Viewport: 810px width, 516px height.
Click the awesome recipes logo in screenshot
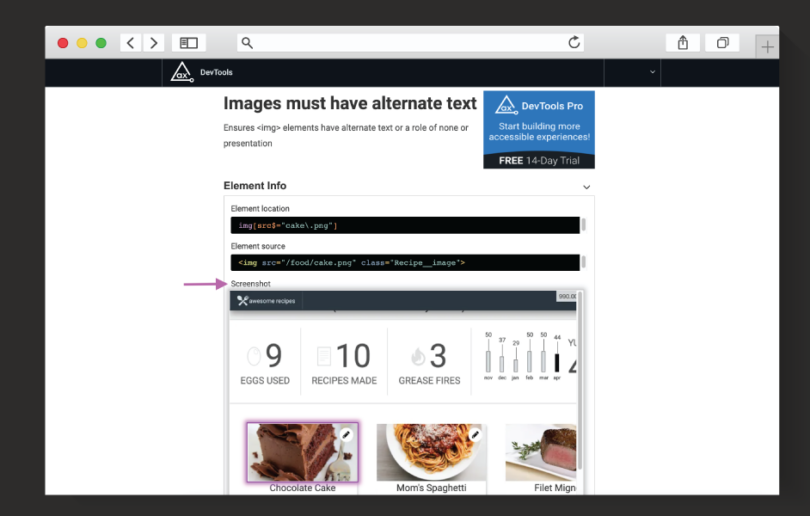[266, 301]
